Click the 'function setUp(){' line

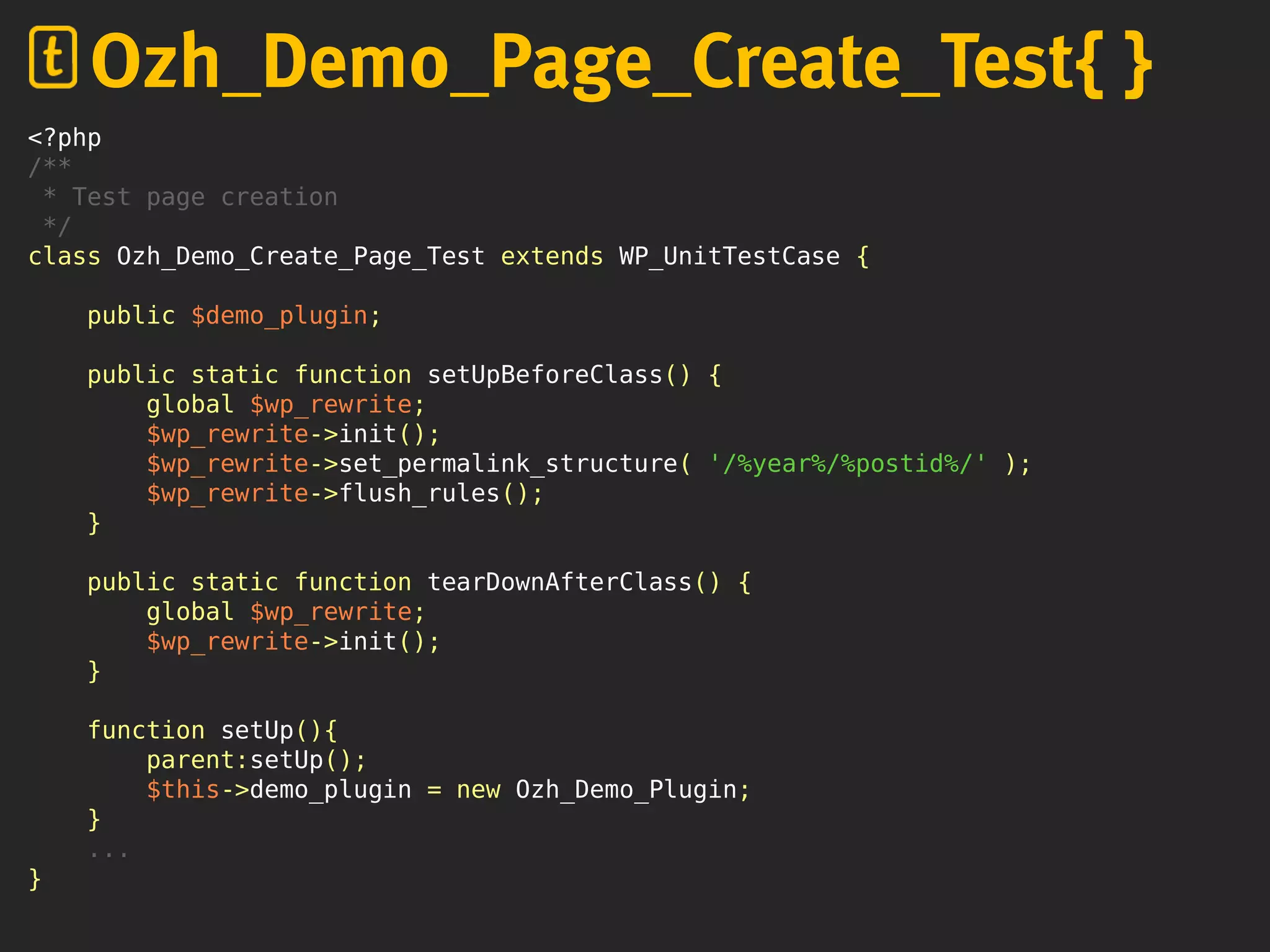(212, 731)
